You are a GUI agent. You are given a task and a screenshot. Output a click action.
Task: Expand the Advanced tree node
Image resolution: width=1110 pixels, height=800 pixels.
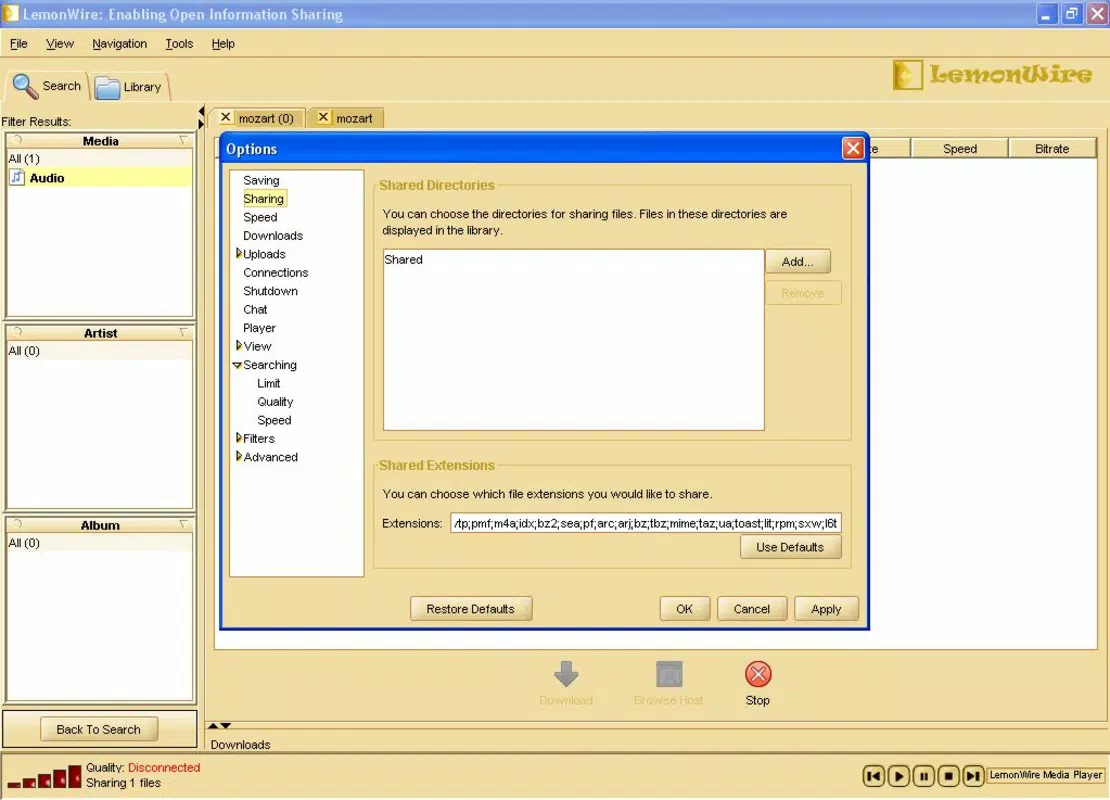[x=239, y=457]
